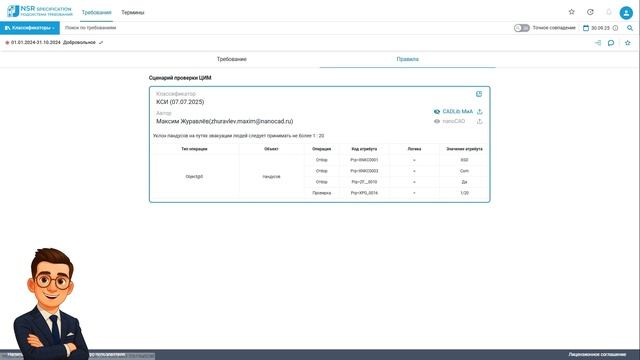Click the period 01.01.2024-31.10.2024 text

coord(36,42)
